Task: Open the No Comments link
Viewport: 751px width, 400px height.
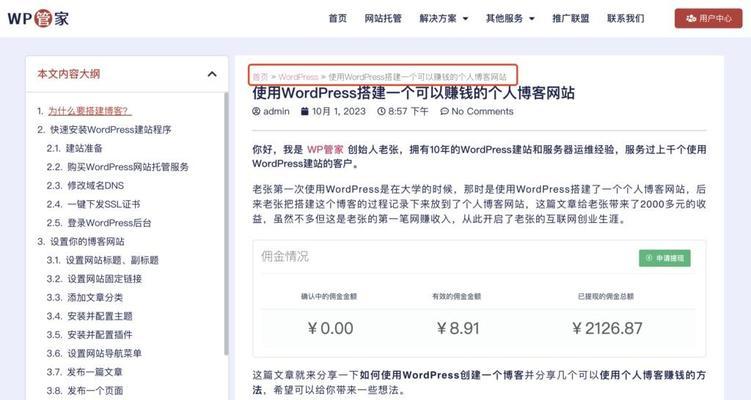Action: coord(482,111)
